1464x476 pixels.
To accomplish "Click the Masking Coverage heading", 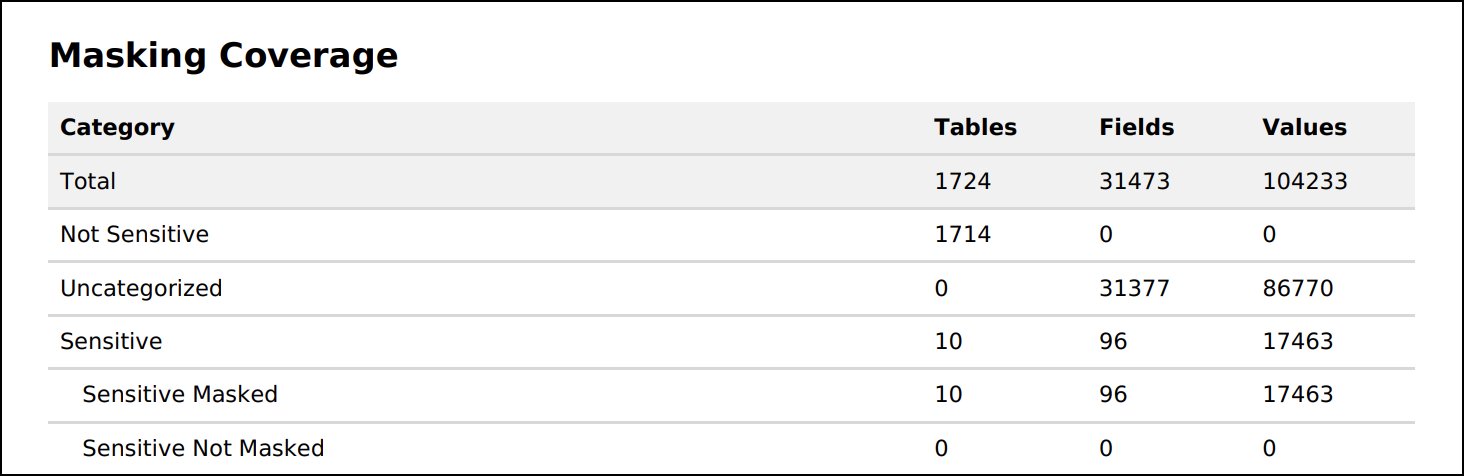I will [223, 56].
